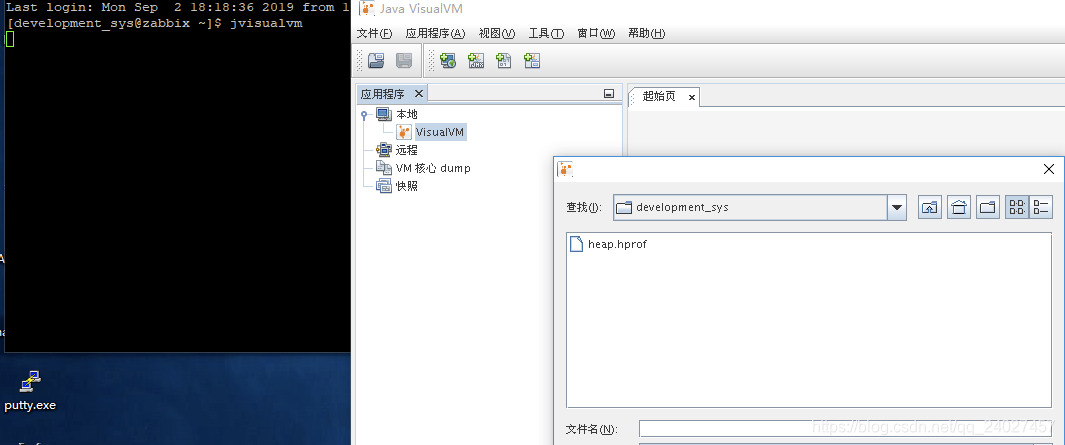
Task: Click the Load snapshot toolbar icon
Action: pyautogui.click(x=376, y=61)
